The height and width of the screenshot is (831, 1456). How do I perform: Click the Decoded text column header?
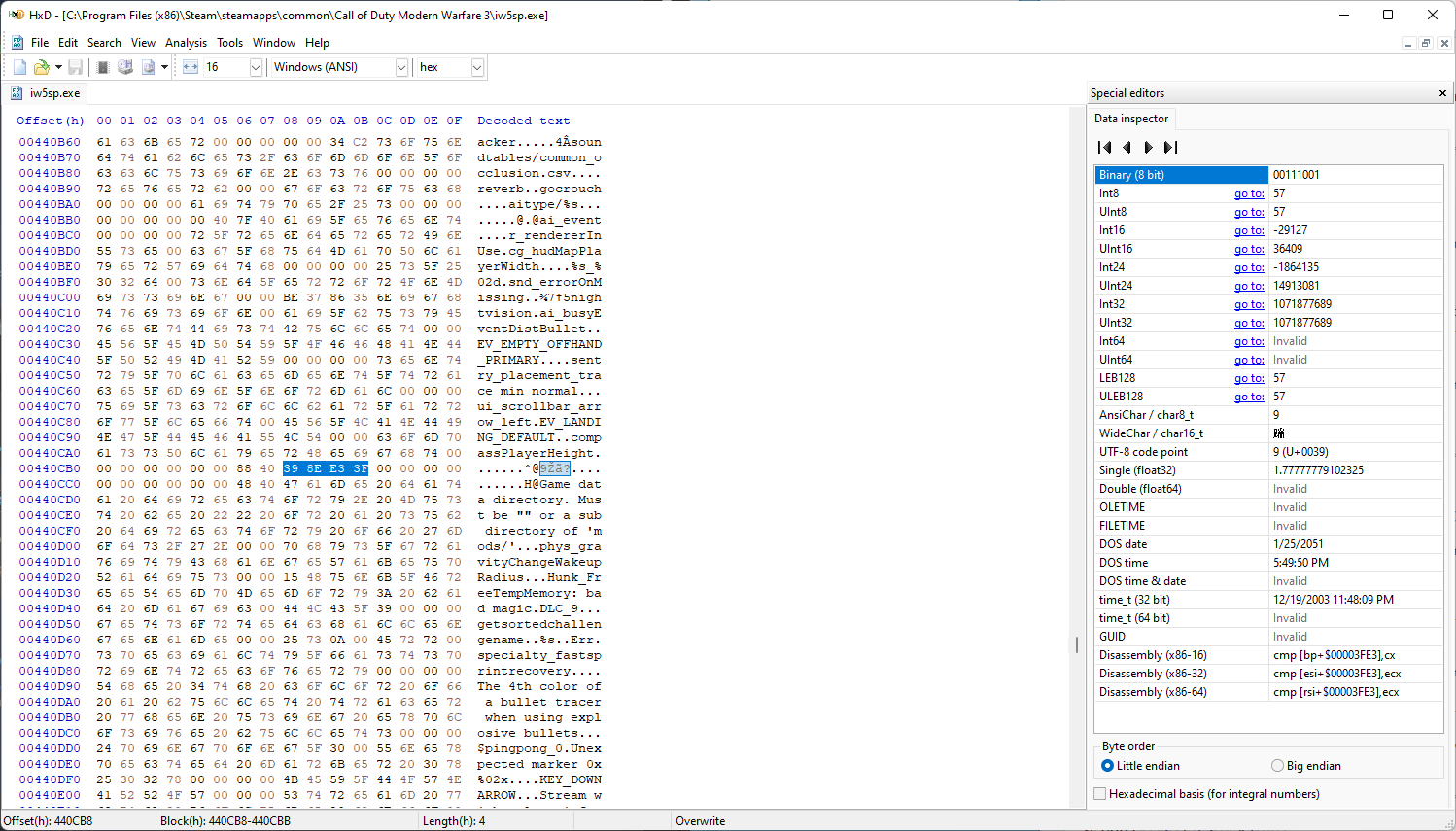[524, 121]
